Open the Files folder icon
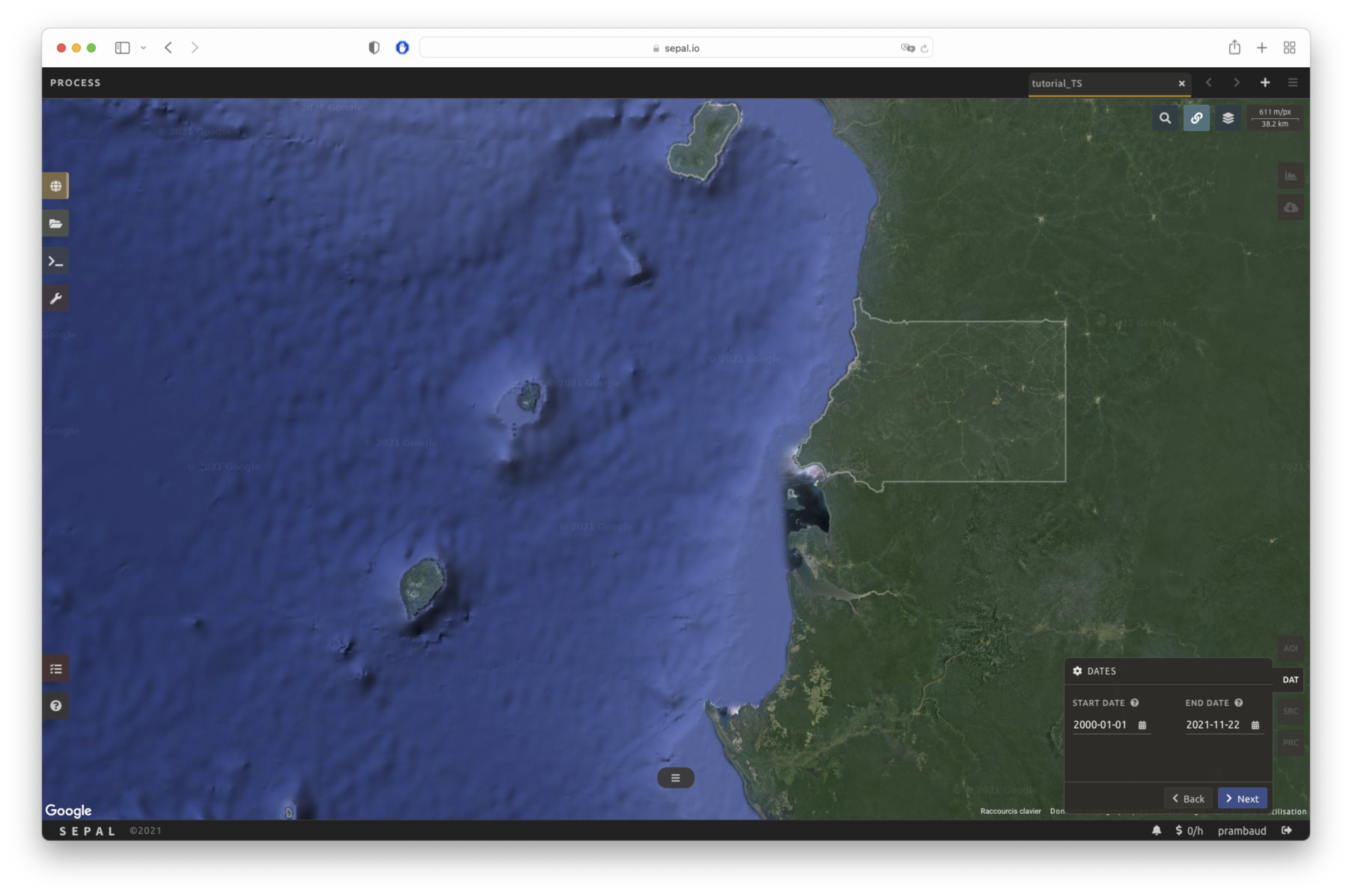Viewport: 1352px width, 896px height. [55, 223]
